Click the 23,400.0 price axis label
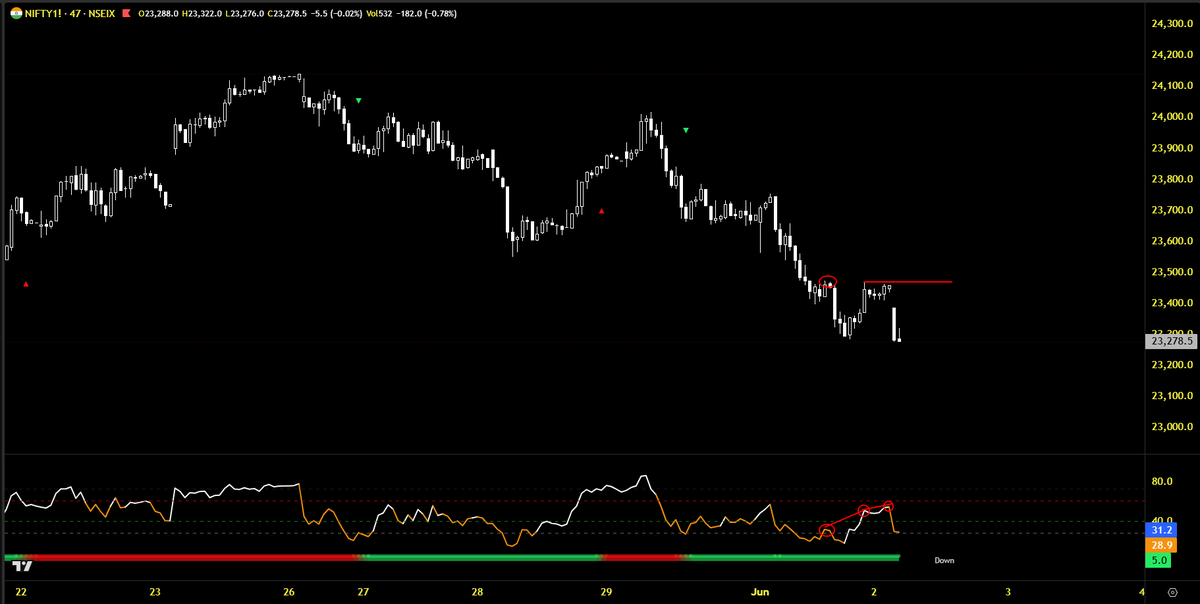Viewport: 1200px width, 604px height. [1174, 303]
